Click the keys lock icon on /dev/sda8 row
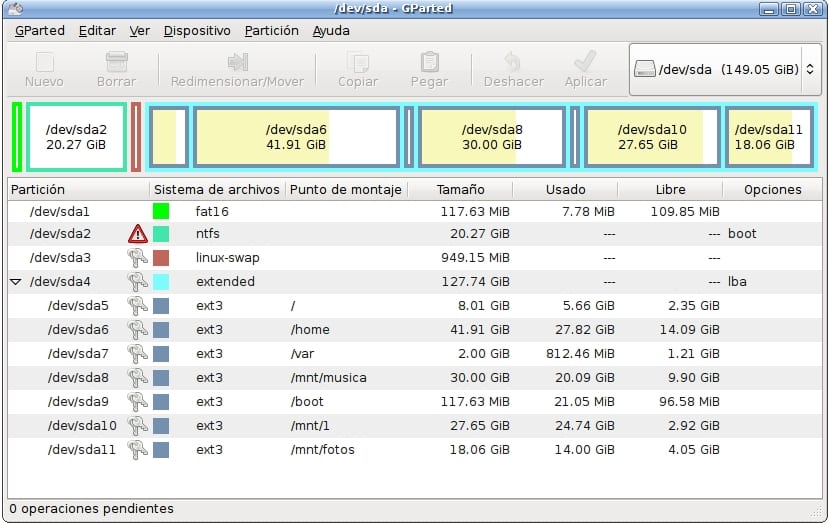 point(137,378)
